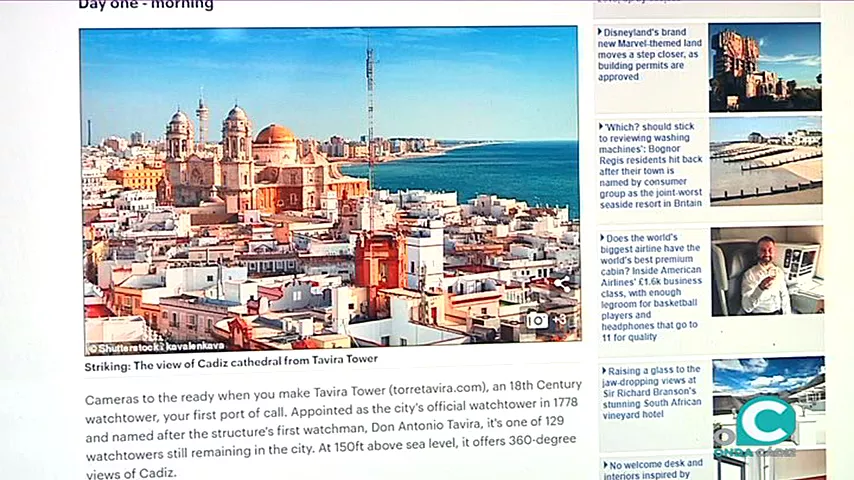Viewport: 854px width, 480px height.
Task: Open 'No welcome desk and interiors' link
Action: pos(654,469)
